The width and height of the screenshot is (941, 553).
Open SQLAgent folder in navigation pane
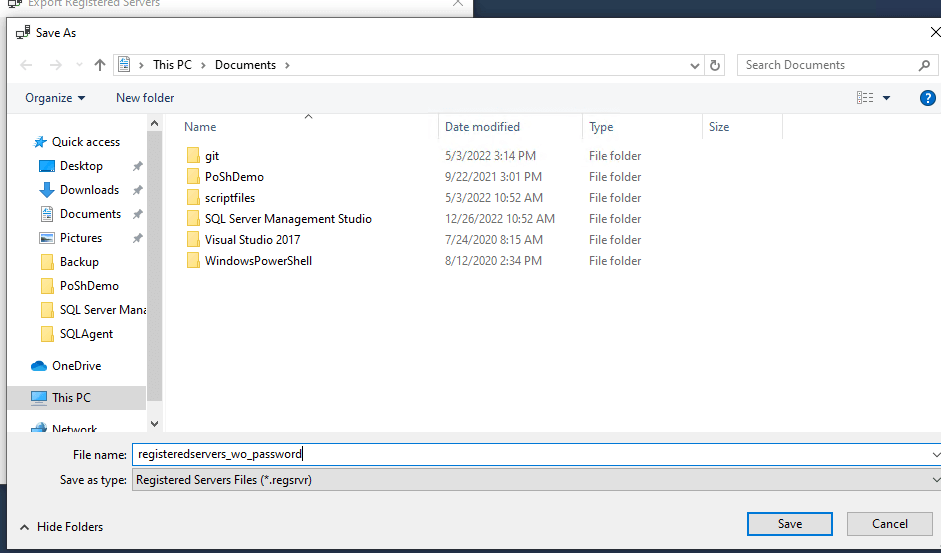point(86,334)
